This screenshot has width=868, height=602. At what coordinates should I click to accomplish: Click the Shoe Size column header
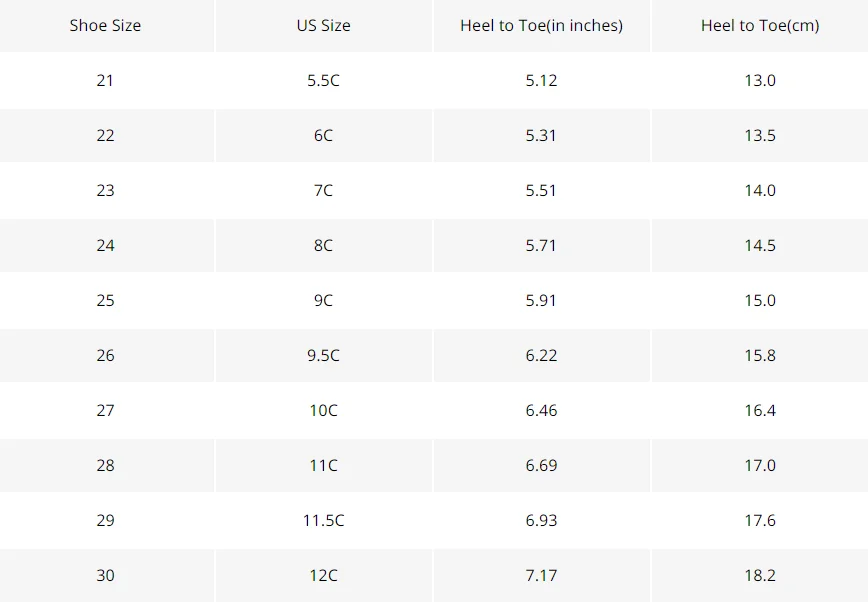coord(105,25)
